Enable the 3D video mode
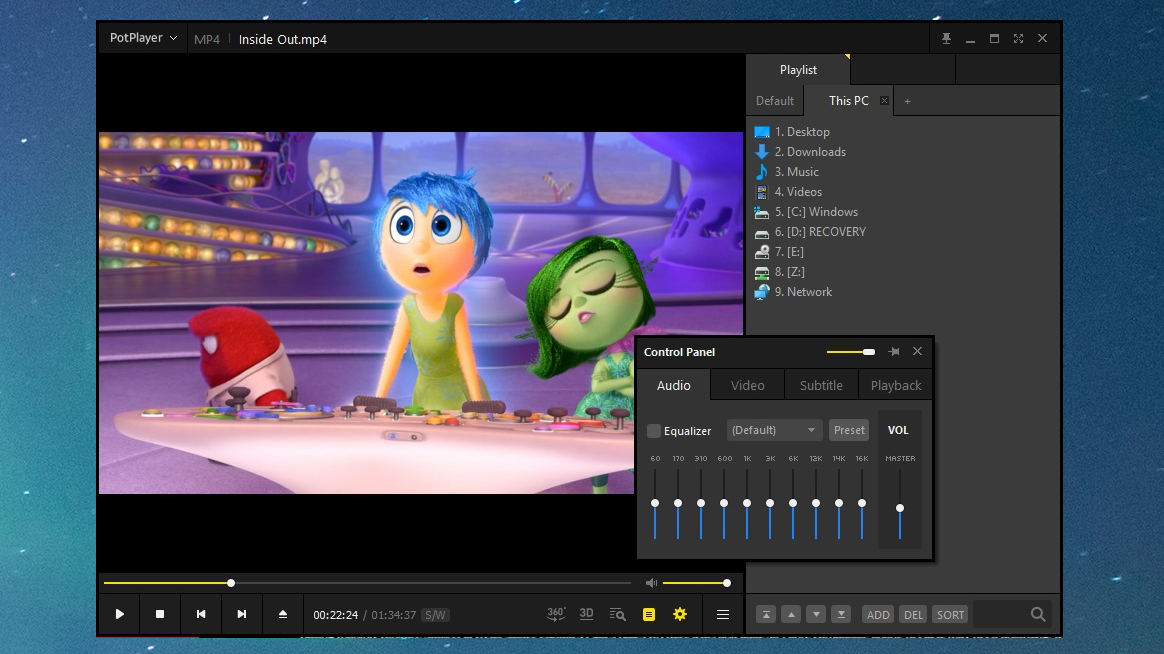 point(586,614)
